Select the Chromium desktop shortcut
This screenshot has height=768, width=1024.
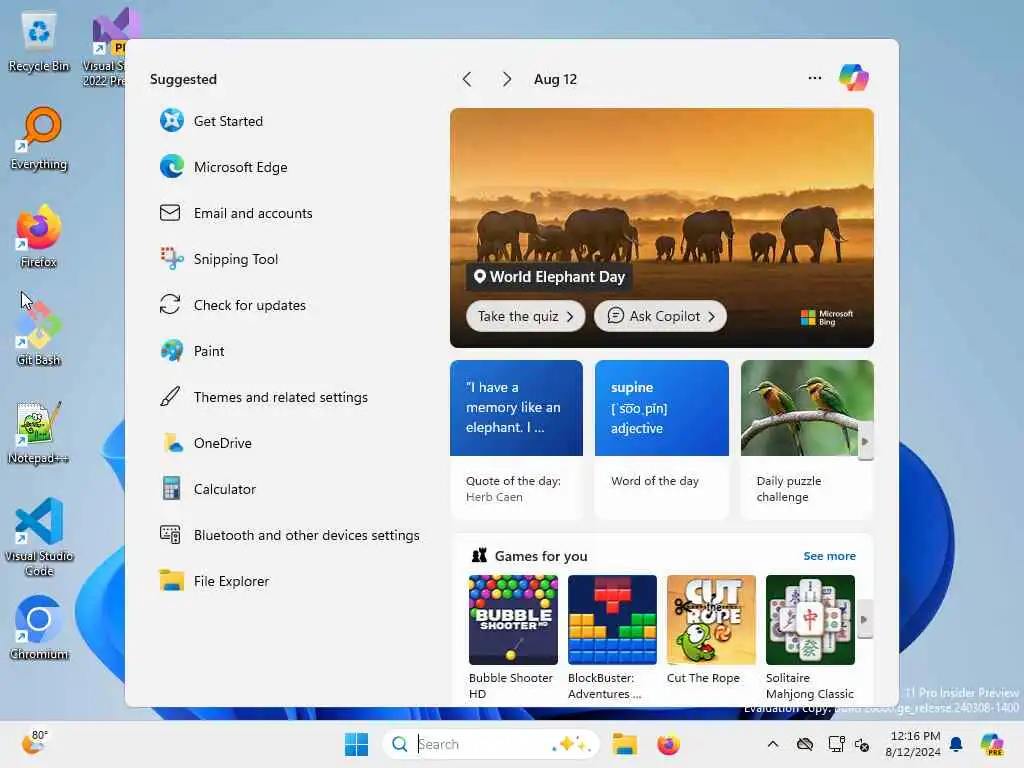pos(39,628)
